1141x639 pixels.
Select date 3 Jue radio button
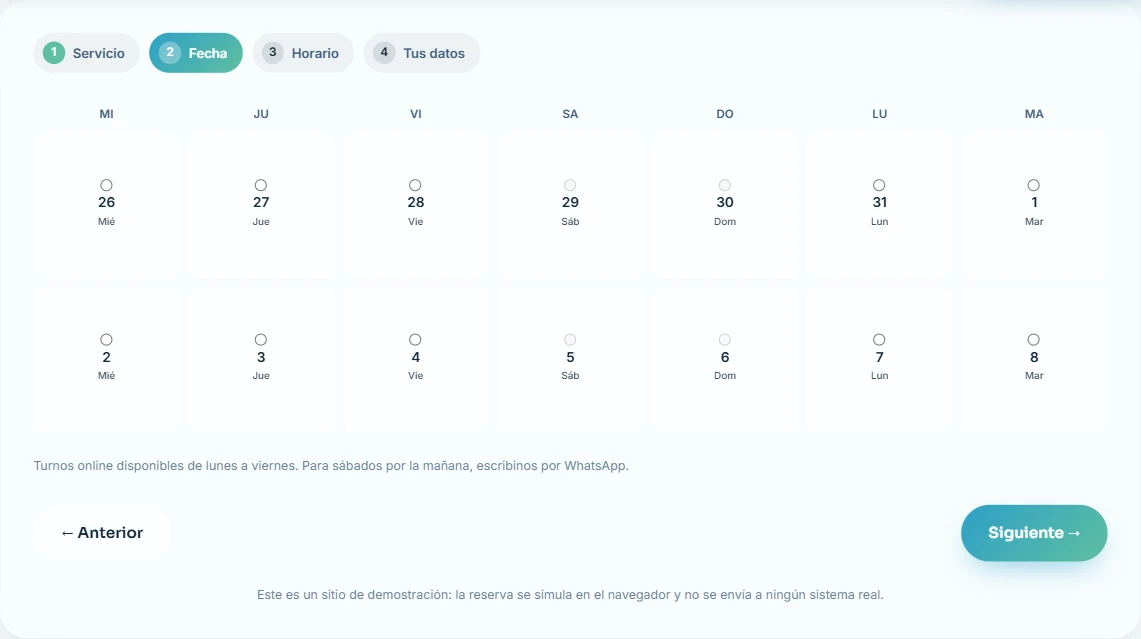pyautogui.click(x=261, y=339)
